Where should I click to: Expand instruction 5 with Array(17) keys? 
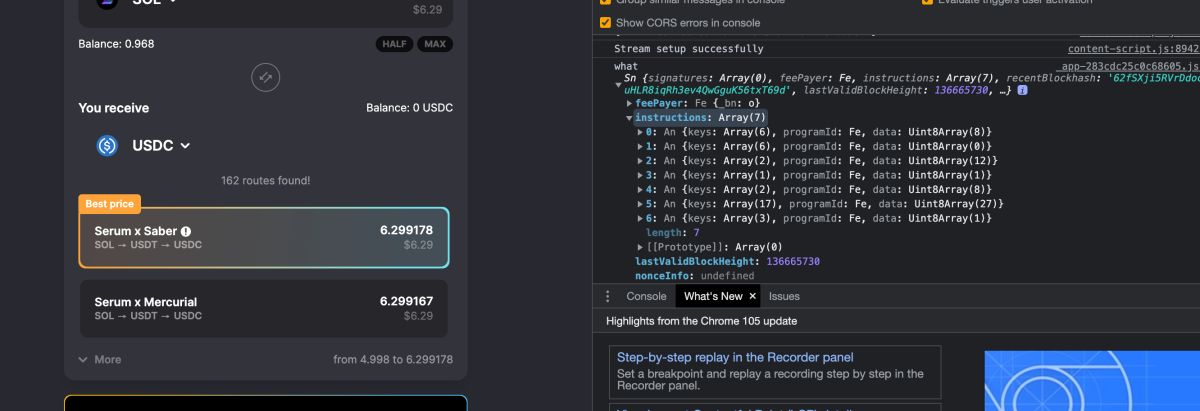point(640,204)
